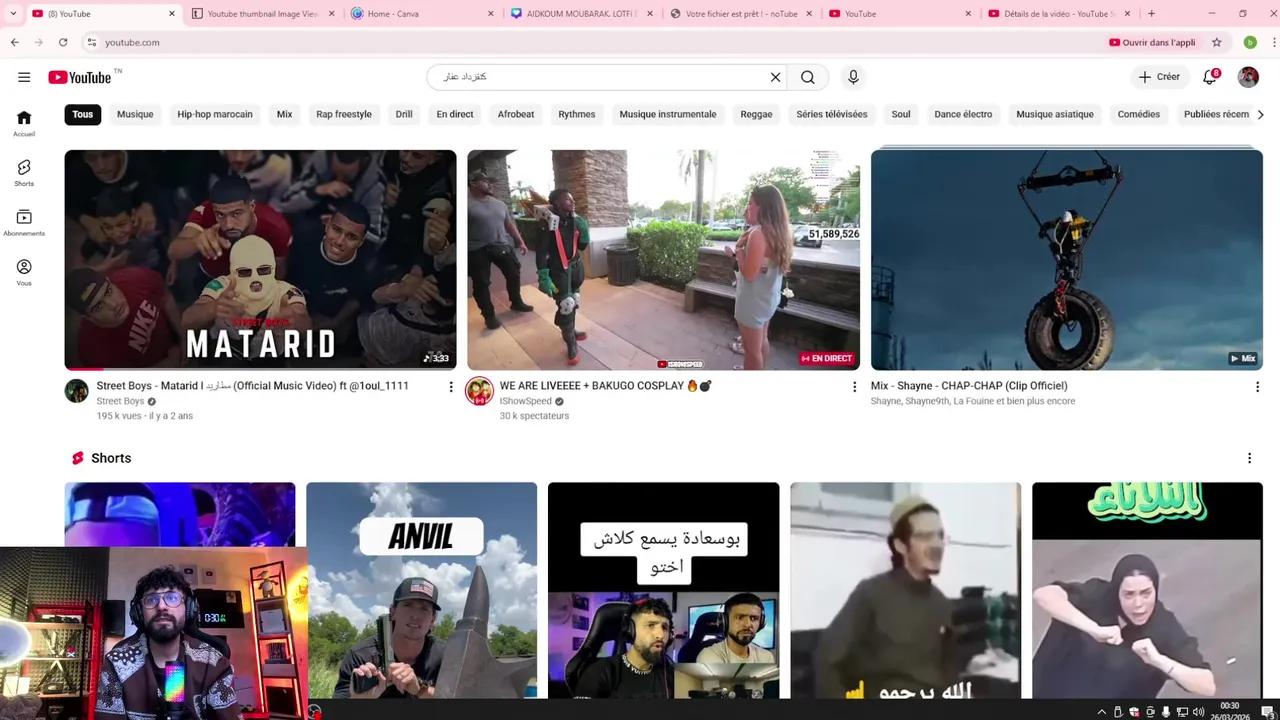The height and width of the screenshot is (720, 1280).
Task: Select the Comédies filter chip
Action: point(1139,114)
